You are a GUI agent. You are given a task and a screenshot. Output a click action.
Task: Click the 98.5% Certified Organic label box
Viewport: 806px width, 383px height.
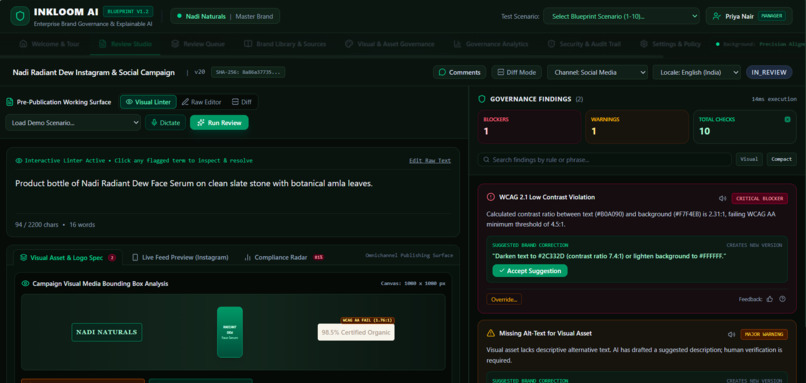click(356, 332)
